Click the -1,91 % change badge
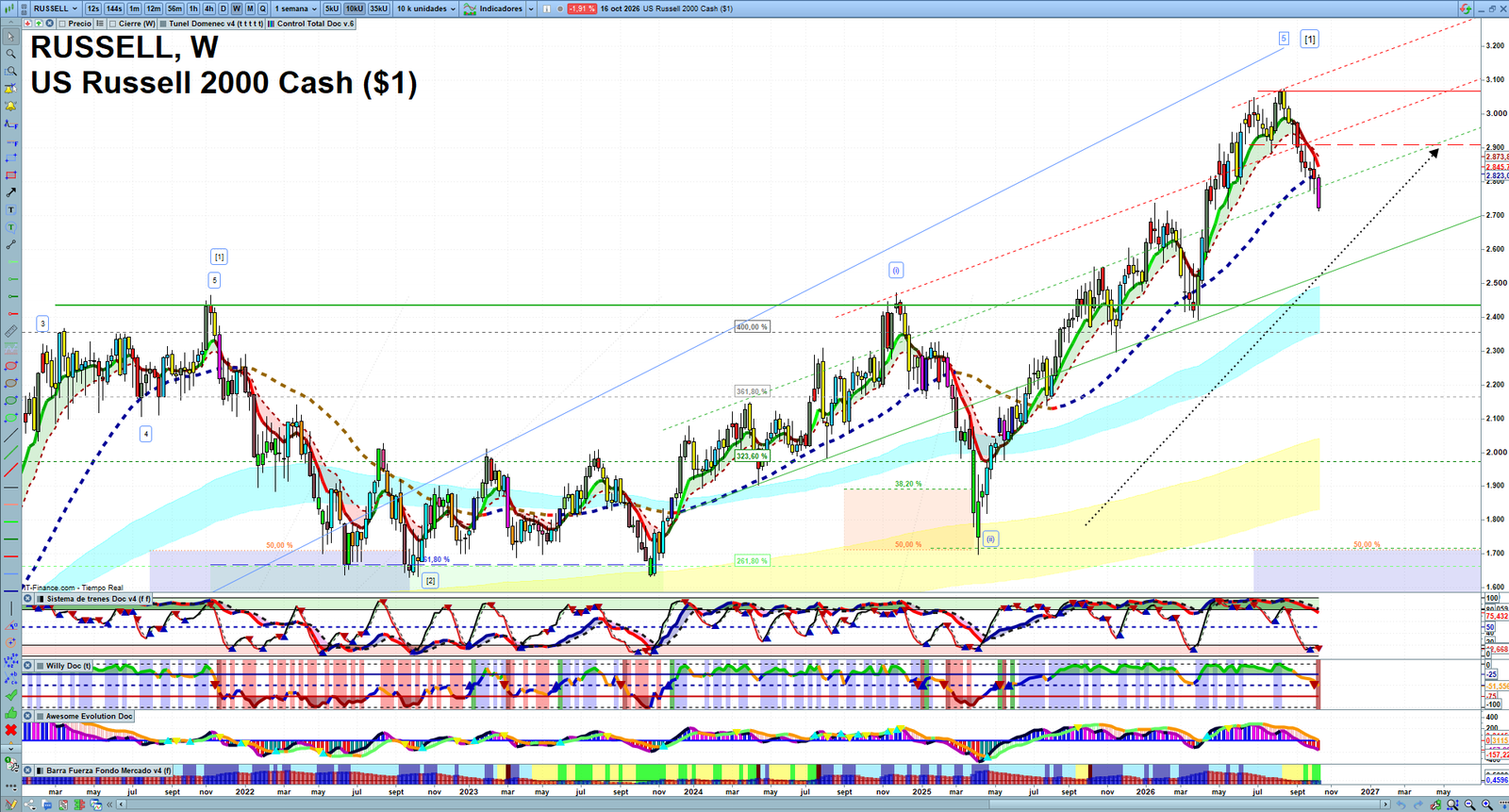Viewport: 1509px width, 812px height. 582,8
